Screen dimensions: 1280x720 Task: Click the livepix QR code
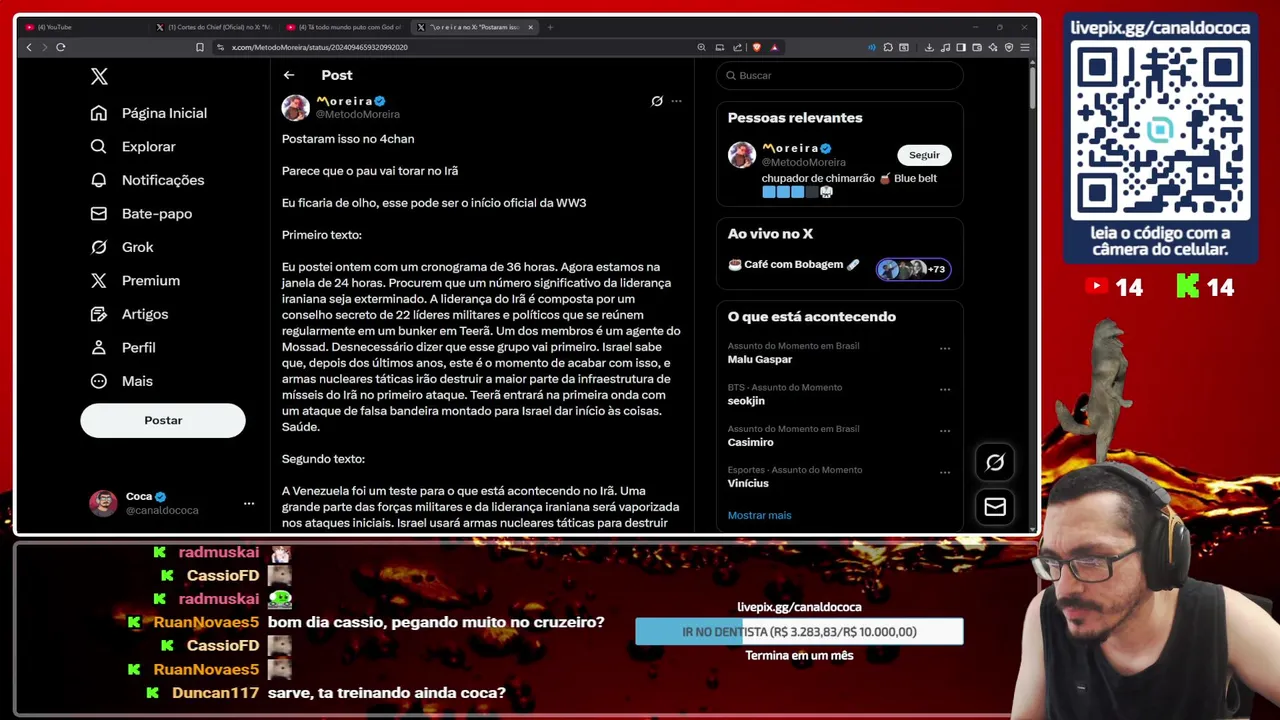(x=1160, y=130)
